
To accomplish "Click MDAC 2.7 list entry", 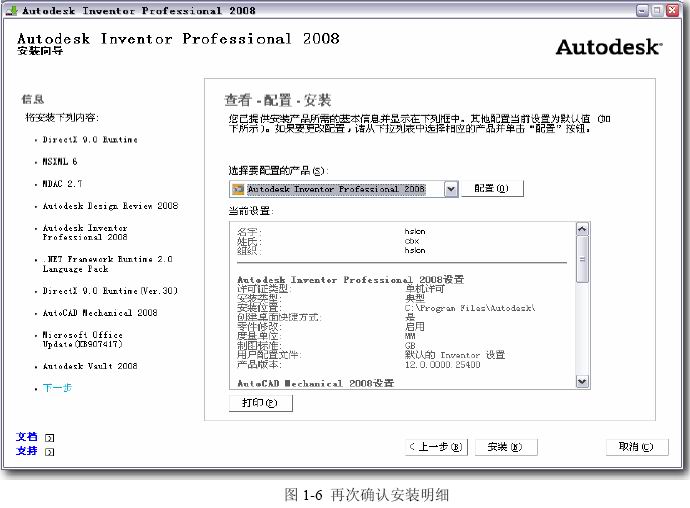I will coord(62,184).
